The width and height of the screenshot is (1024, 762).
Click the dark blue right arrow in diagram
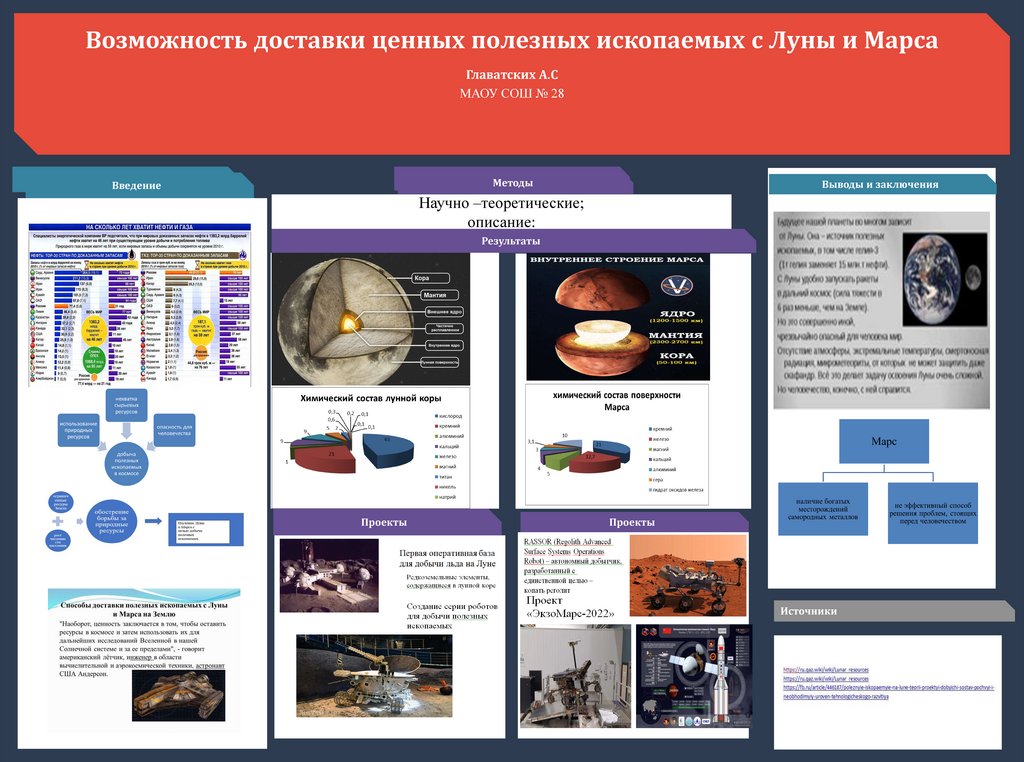[x=152, y=520]
